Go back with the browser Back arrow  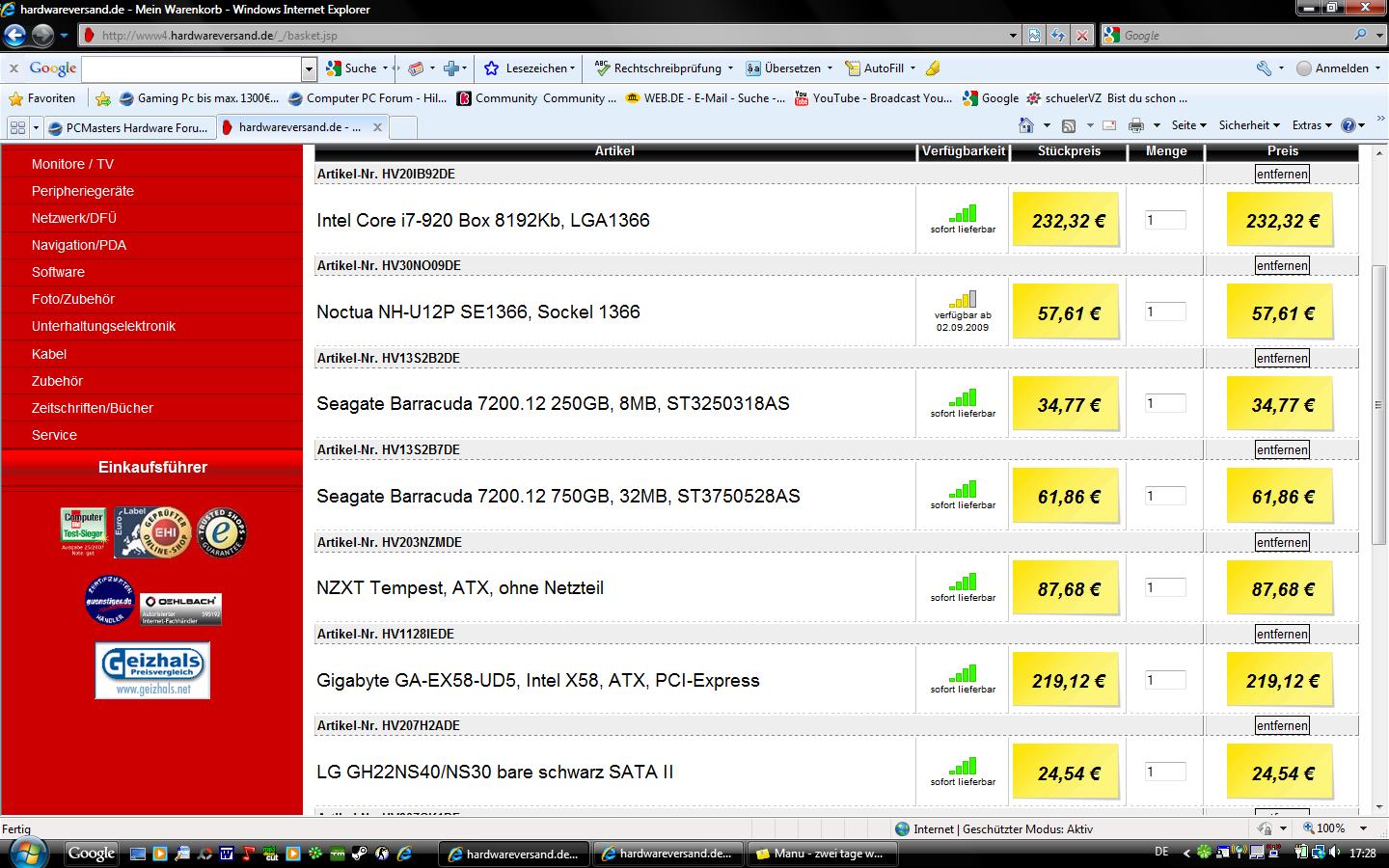[x=14, y=36]
